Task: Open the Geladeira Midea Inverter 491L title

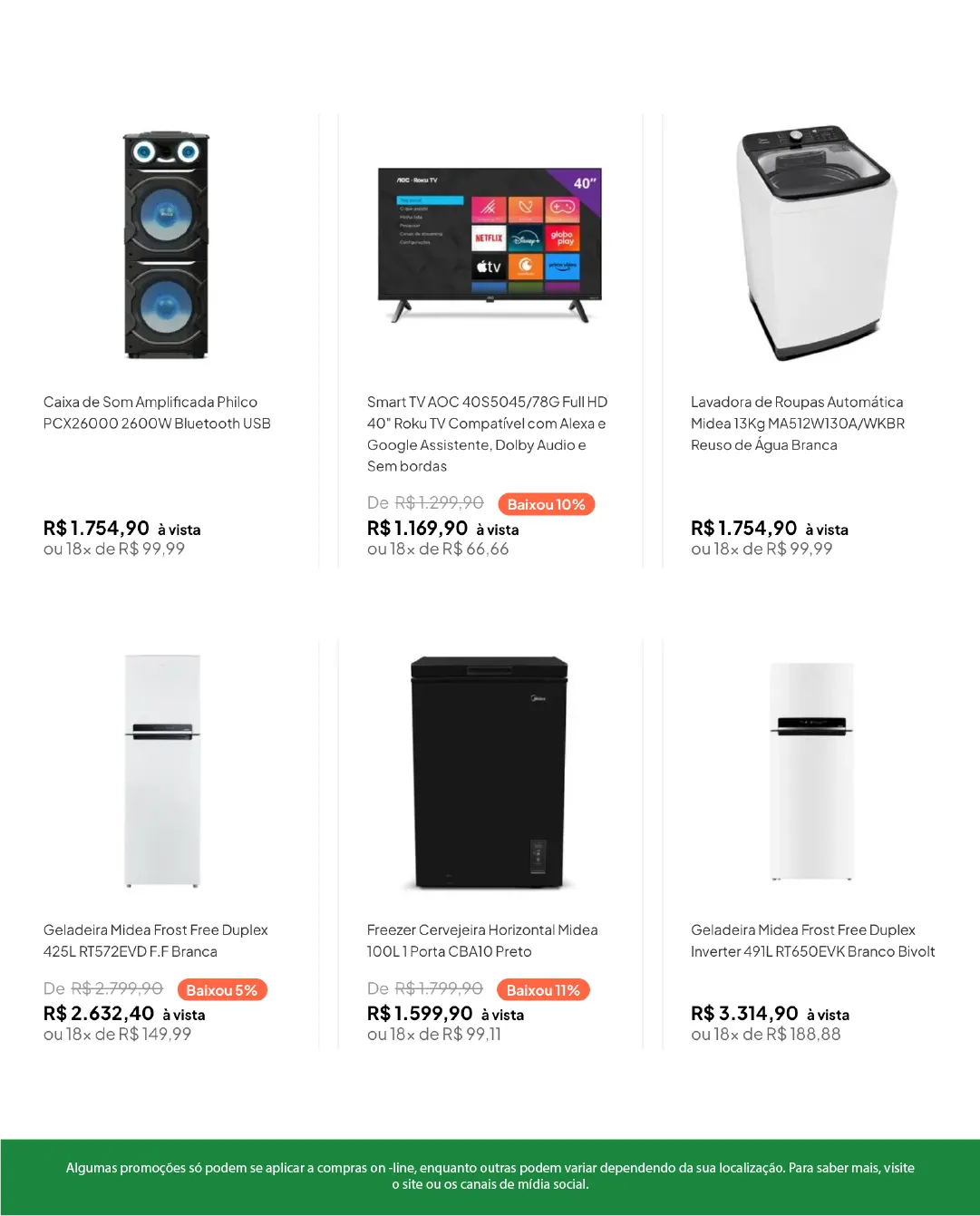Action: click(x=812, y=940)
